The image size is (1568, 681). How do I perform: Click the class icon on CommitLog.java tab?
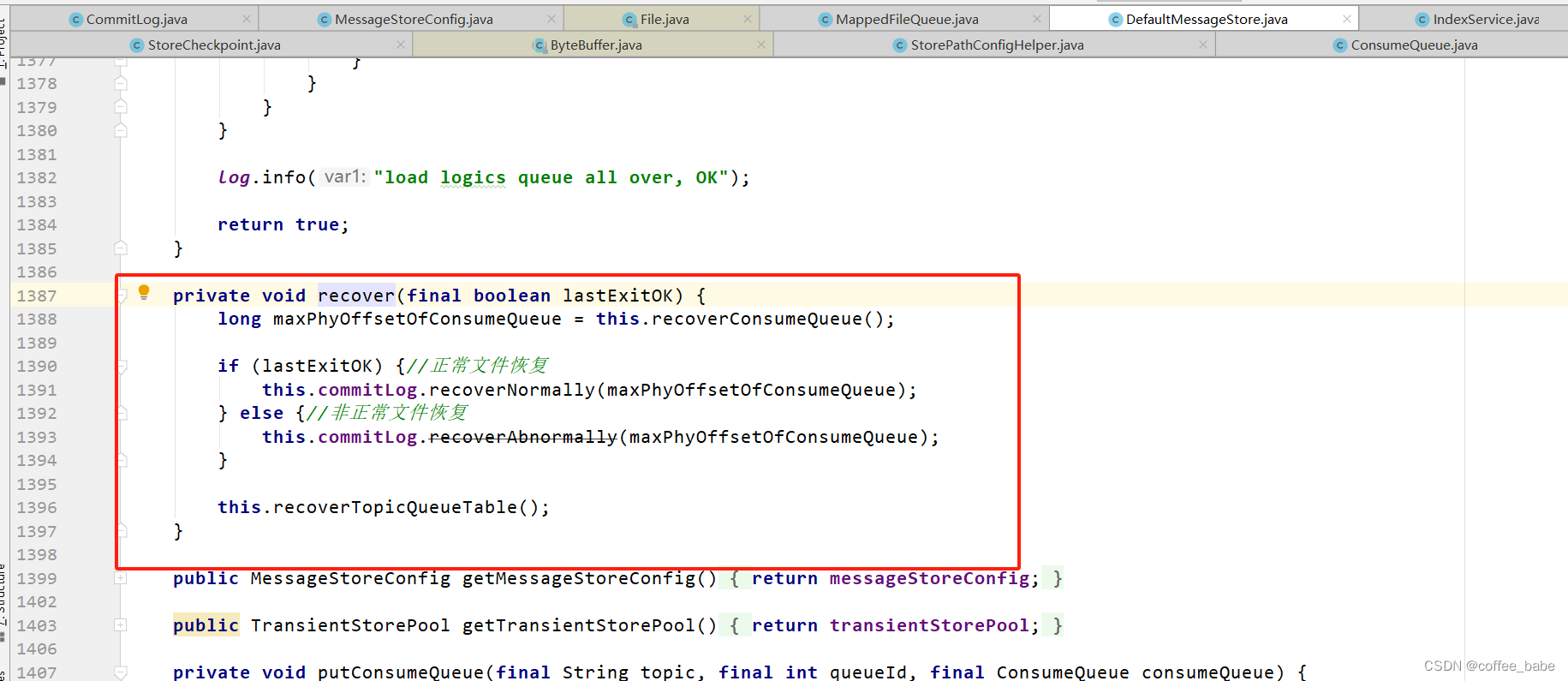tap(76, 20)
